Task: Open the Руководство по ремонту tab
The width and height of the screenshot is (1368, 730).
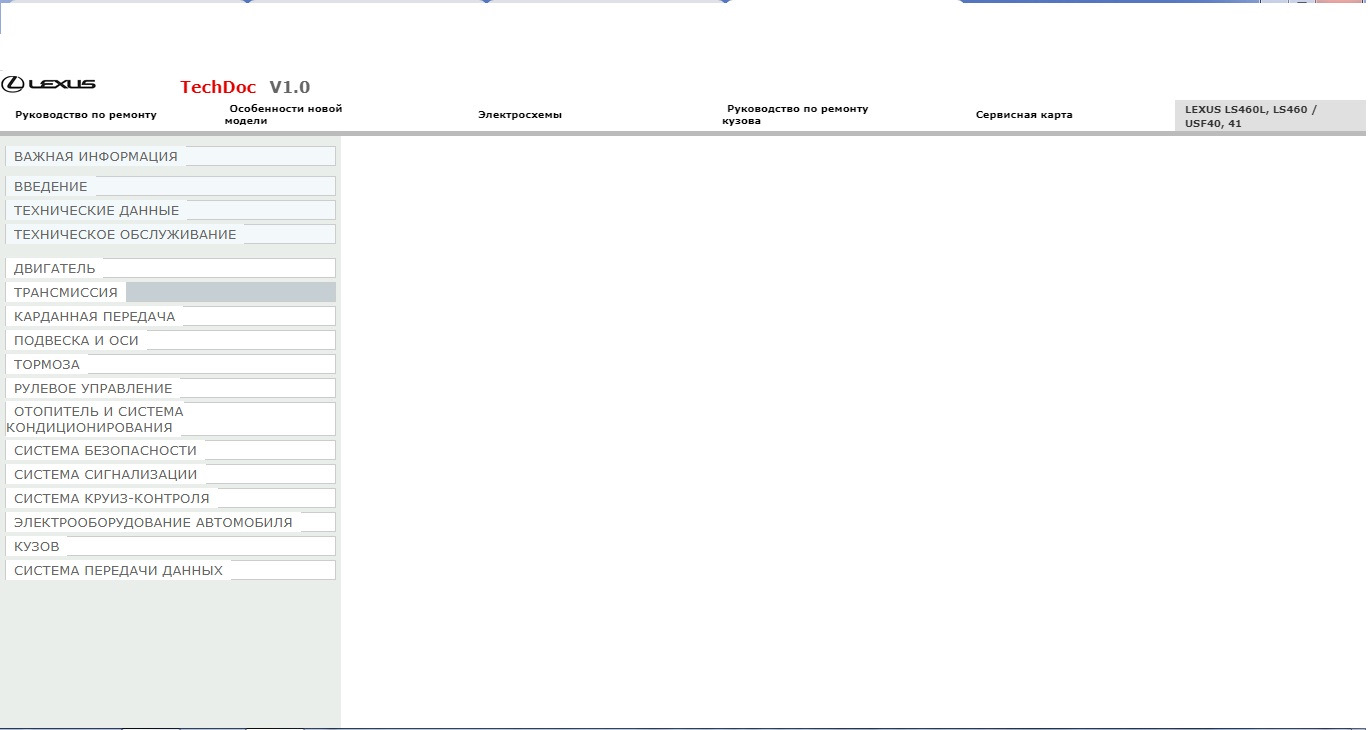Action: coord(86,115)
